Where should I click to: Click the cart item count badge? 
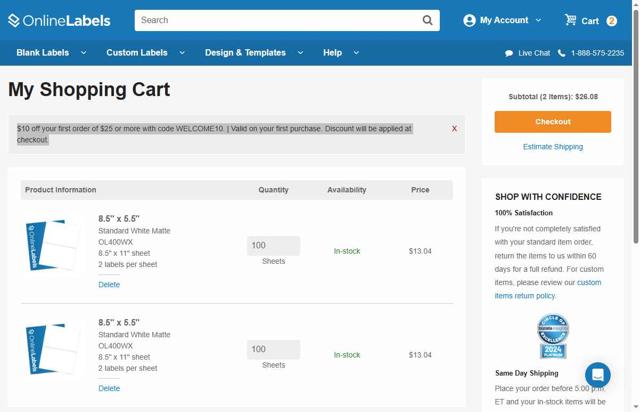[x=611, y=21]
